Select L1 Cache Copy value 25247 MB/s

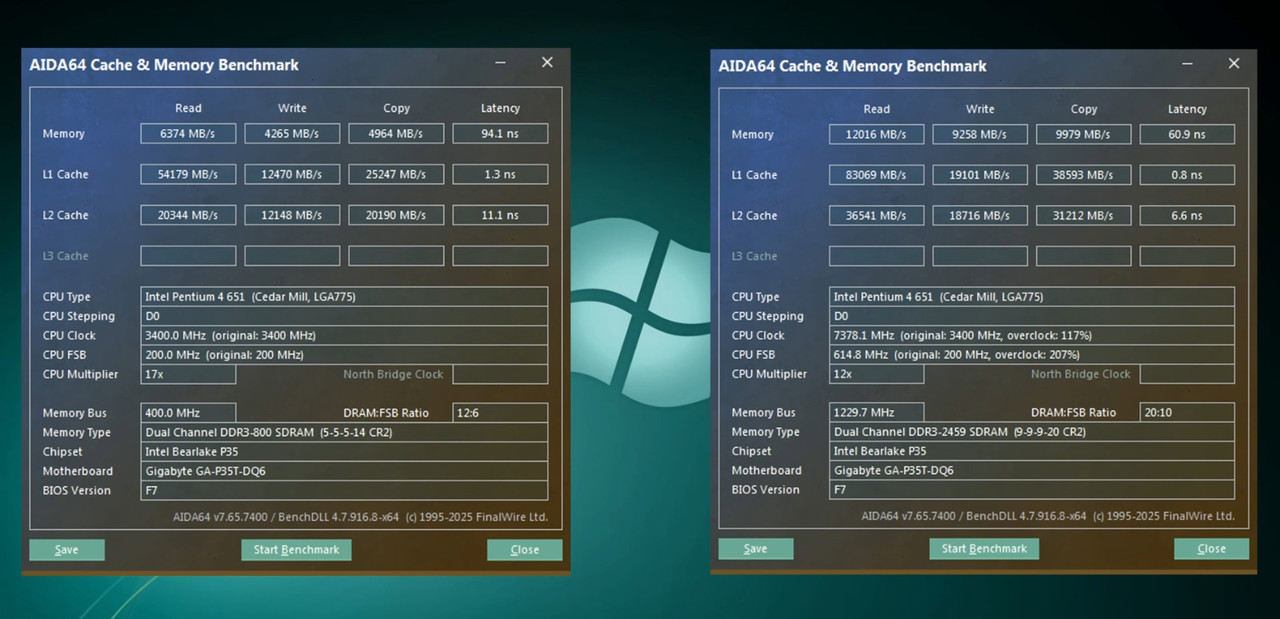[x=396, y=174]
